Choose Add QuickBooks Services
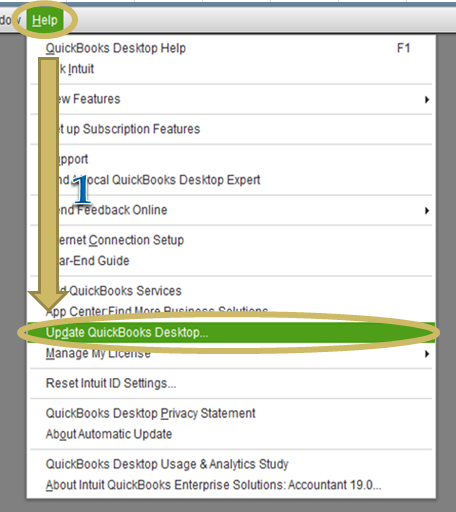 pyautogui.click(x=231, y=291)
